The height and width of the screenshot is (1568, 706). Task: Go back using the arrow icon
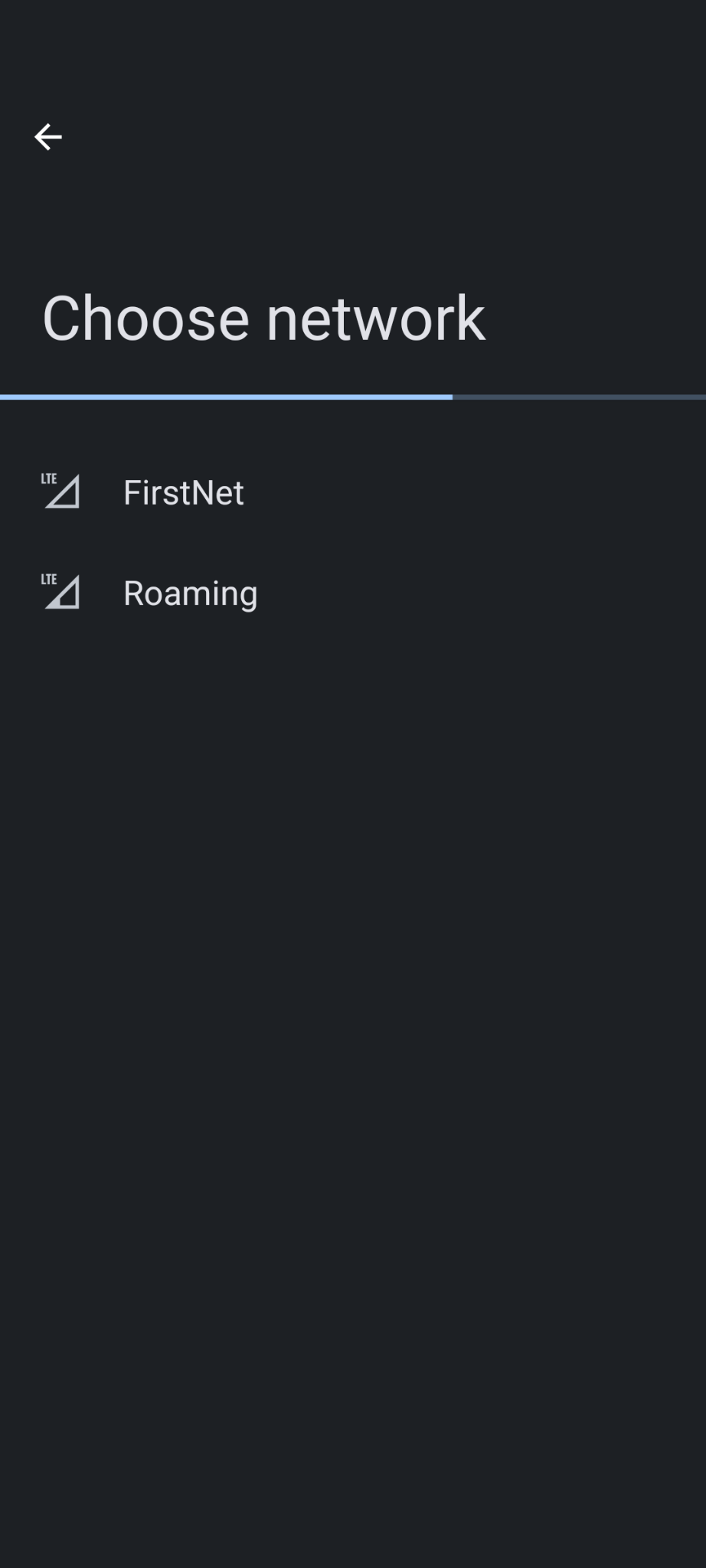tap(47, 137)
